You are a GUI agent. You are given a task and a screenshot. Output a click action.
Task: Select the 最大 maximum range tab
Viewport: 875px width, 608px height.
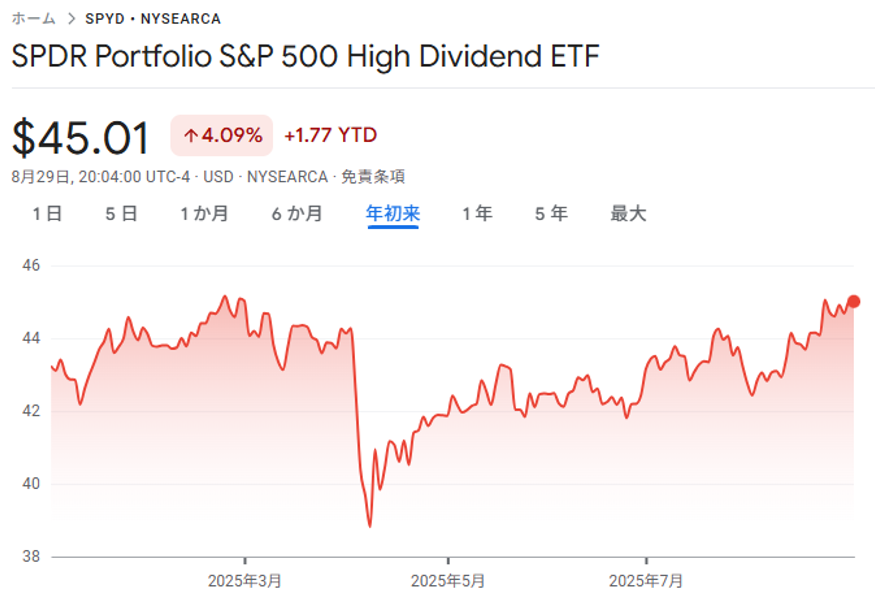[629, 213]
